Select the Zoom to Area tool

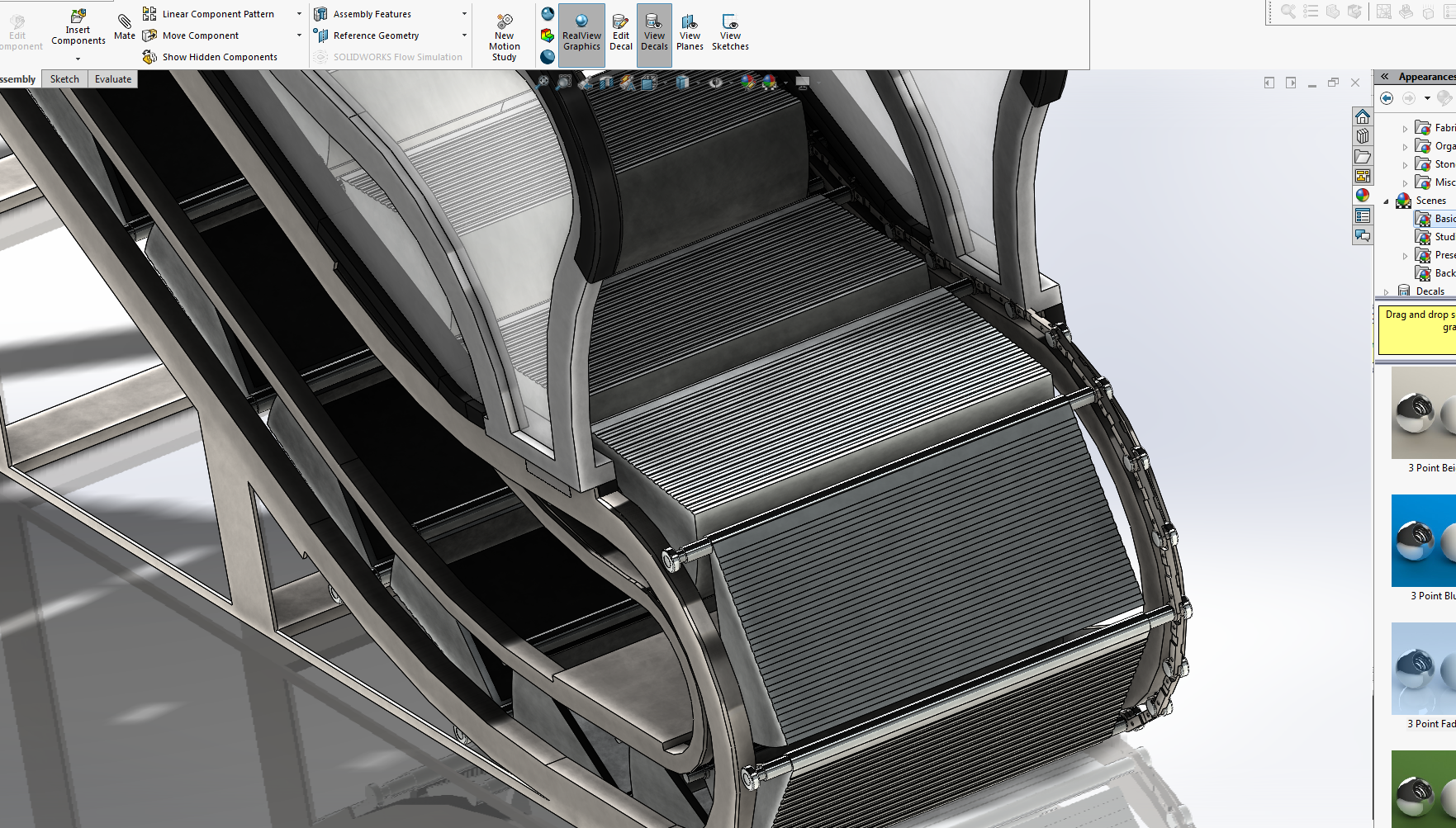point(563,82)
